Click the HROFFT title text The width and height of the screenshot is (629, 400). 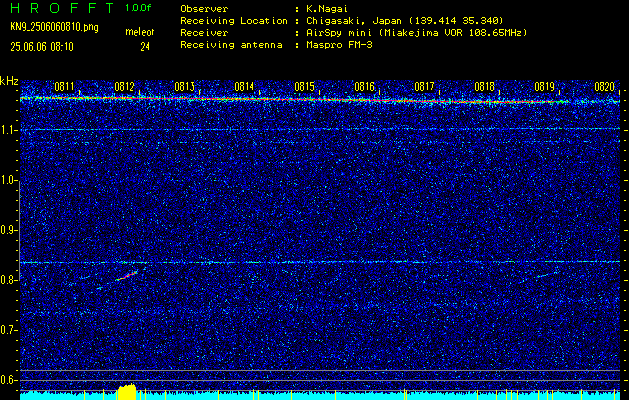click(63, 8)
